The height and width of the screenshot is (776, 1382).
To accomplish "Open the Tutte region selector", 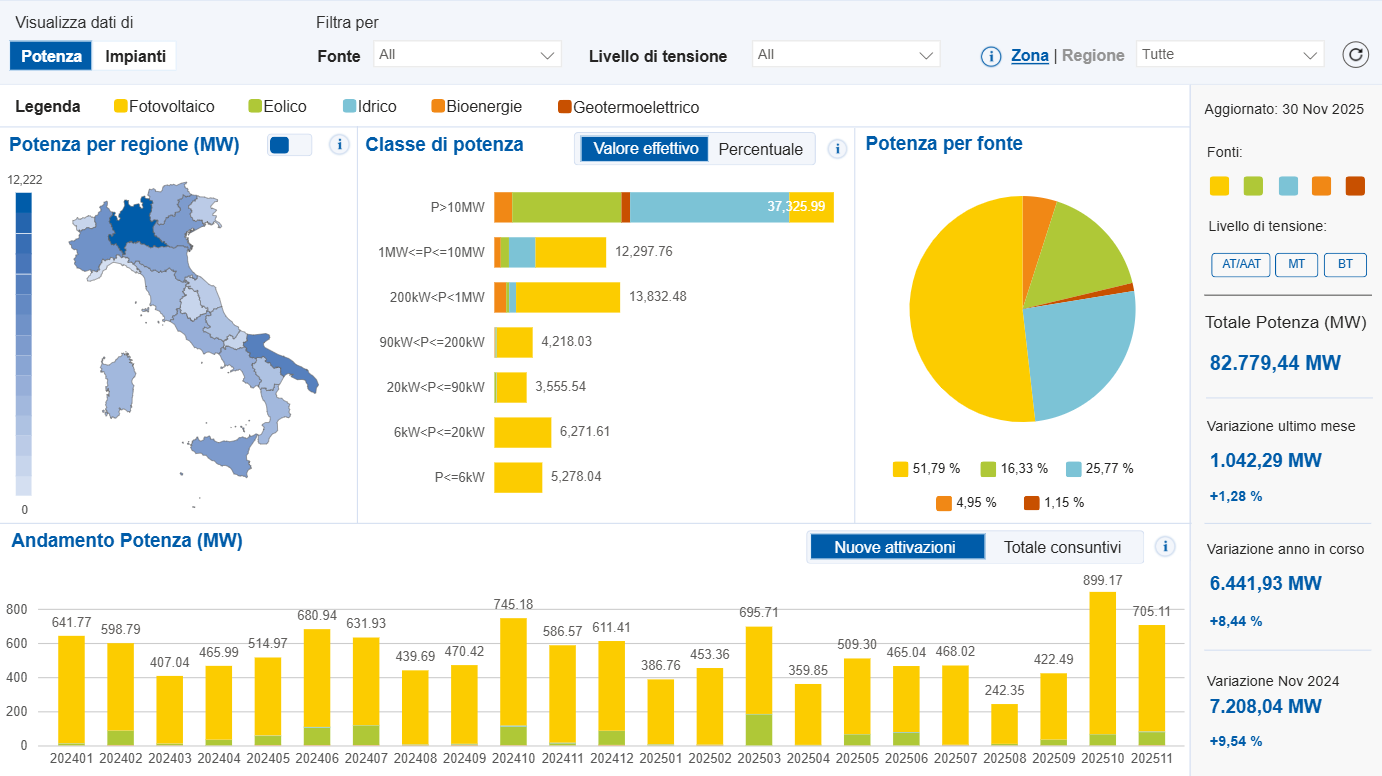I will click(x=1229, y=55).
